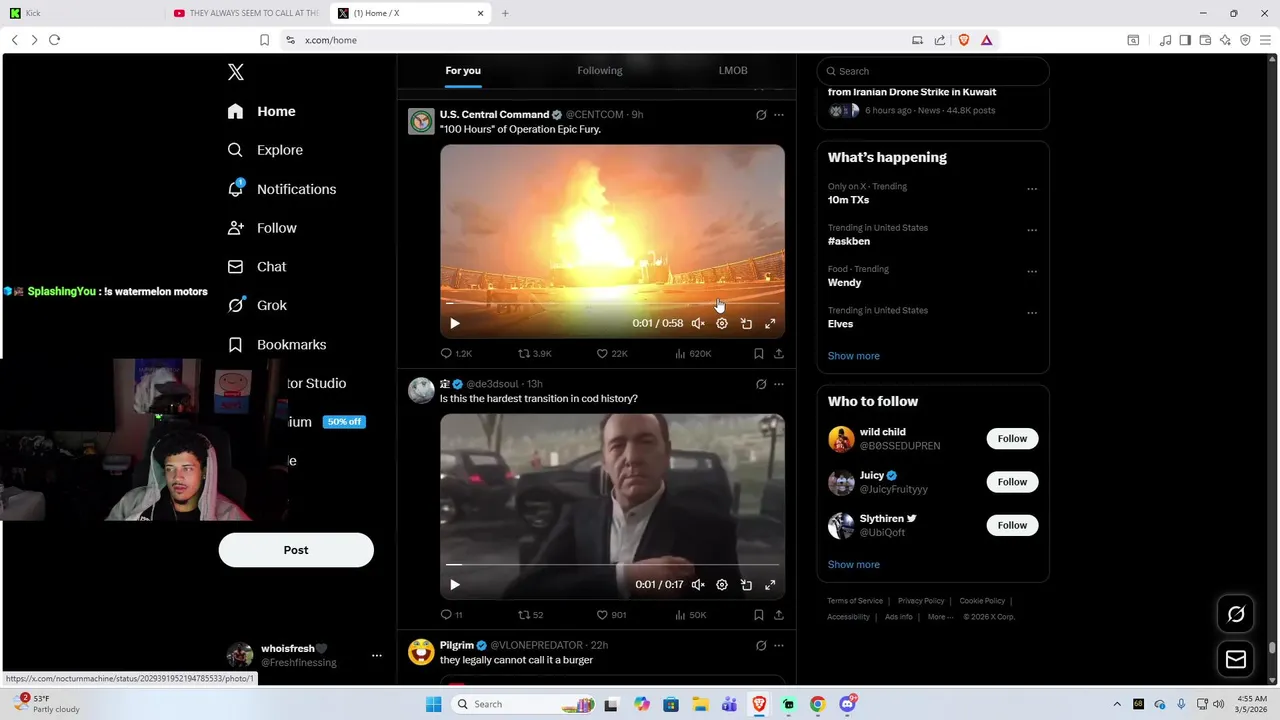Bookmark this page in address bar
Image resolution: width=1280 pixels, height=720 pixels.
tap(264, 40)
